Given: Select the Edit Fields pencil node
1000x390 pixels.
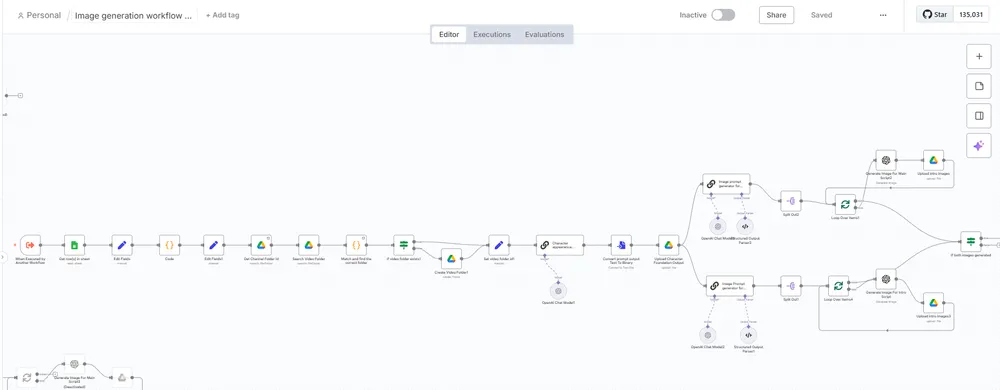Looking at the screenshot, I should 122,245.
